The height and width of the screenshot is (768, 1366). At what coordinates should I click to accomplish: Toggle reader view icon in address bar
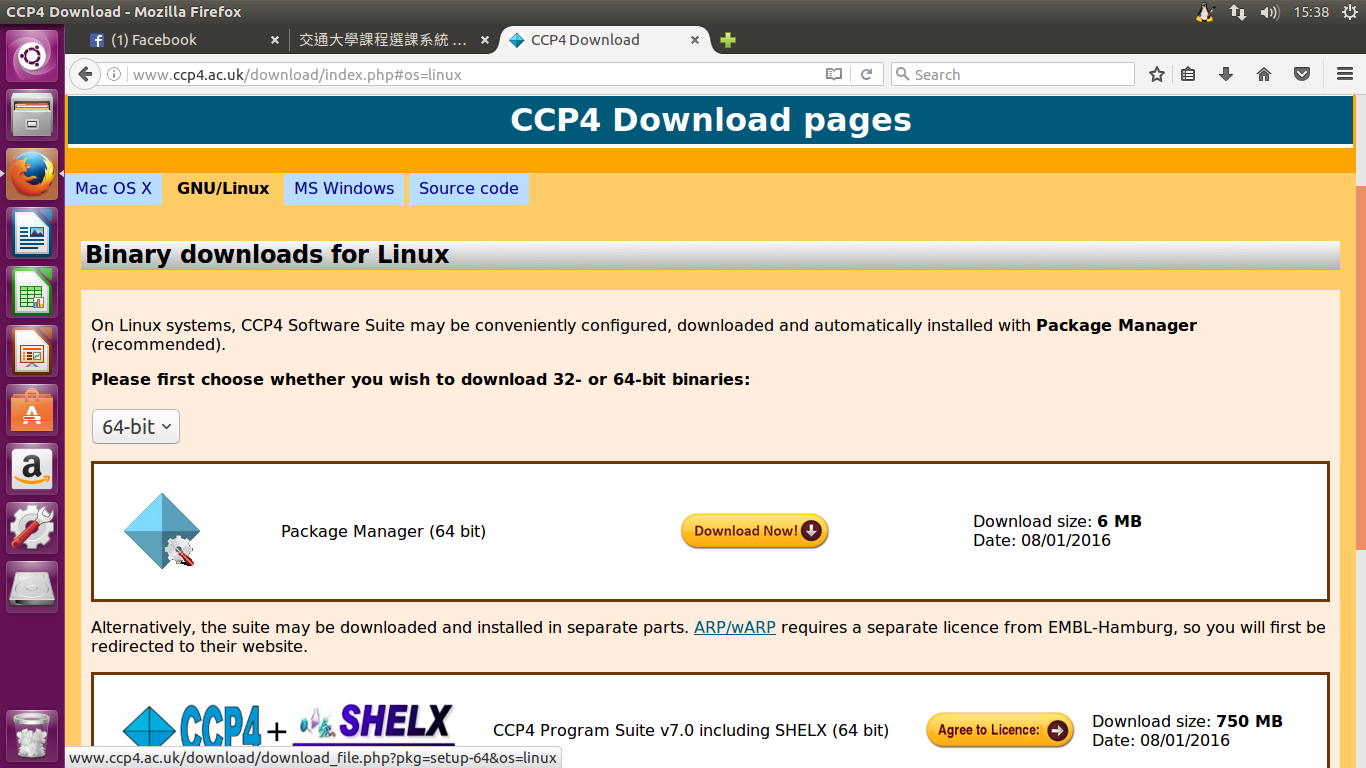click(834, 74)
